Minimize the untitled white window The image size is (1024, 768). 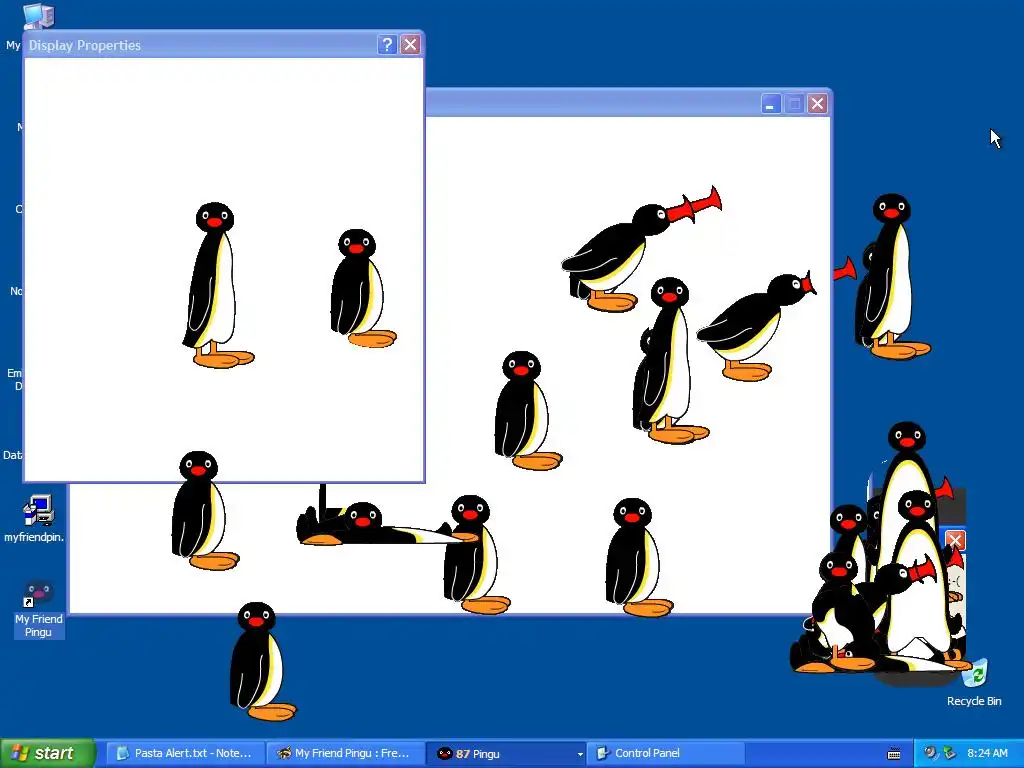pyautogui.click(x=771, y=104)
